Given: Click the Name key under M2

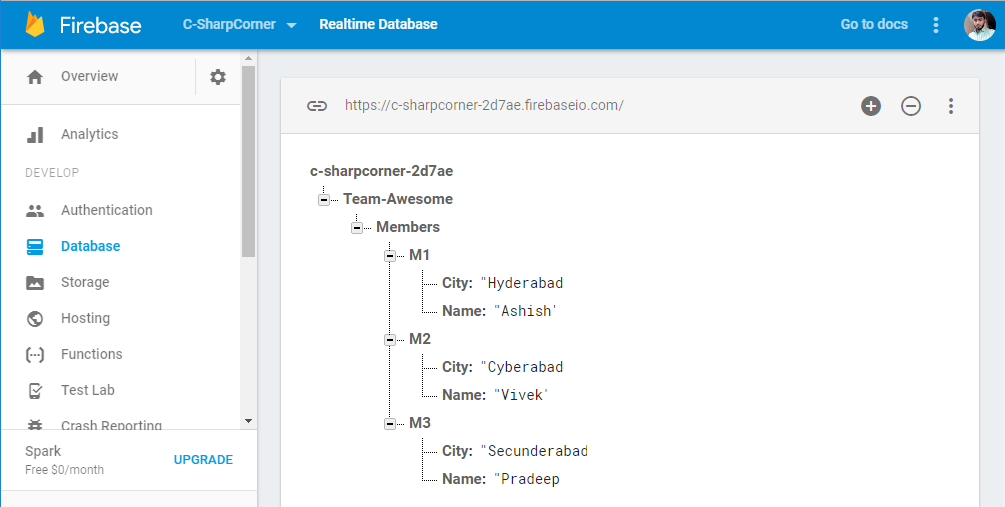Looking at the screenshot, I should tap(463, 395).
